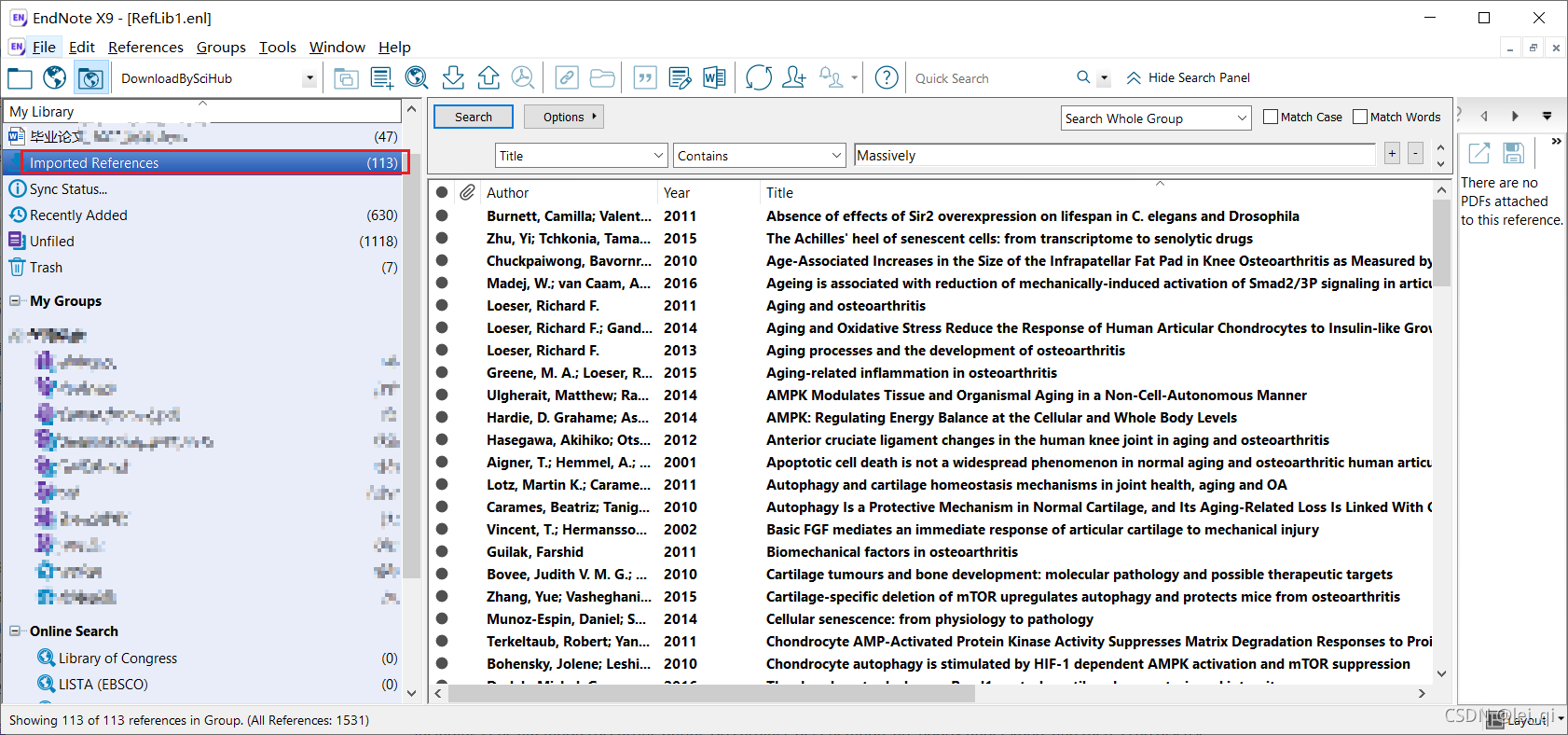Select Integrated Library and Online Search mode icon

click(x=90, y=78)
